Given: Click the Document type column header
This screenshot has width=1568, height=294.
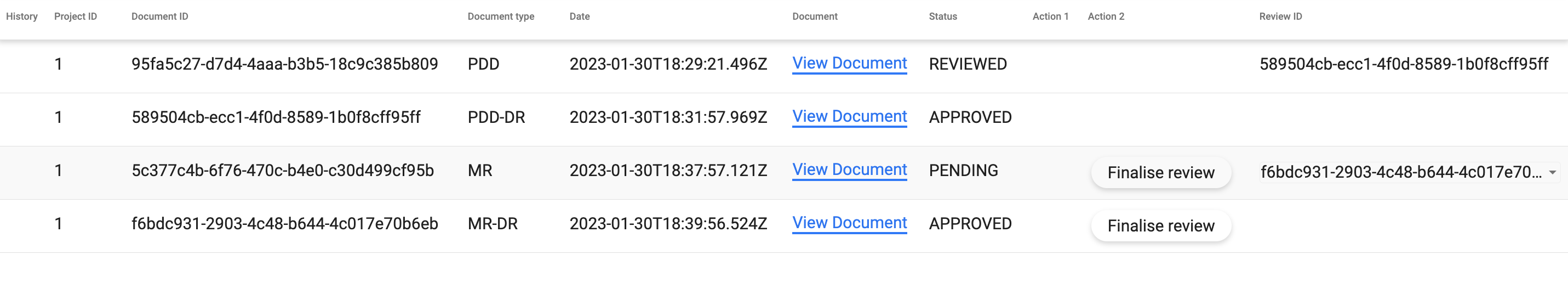Looking at the screenshot, I should click(x=500, y=16).
